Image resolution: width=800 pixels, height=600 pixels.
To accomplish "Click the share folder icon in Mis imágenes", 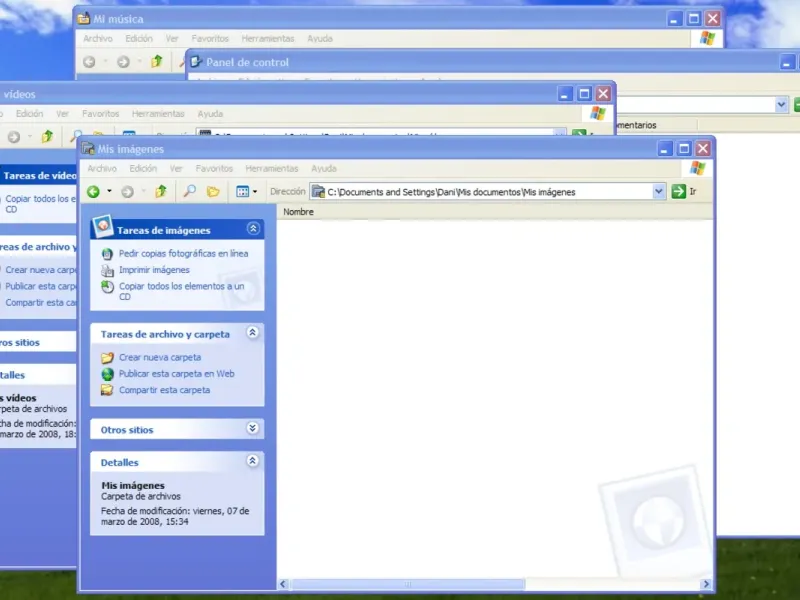I will (107, 390).
